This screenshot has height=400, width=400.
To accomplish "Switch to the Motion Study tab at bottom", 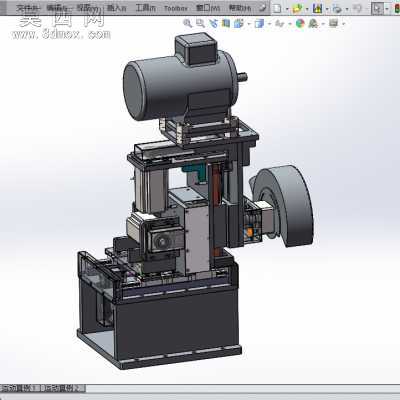I will pyautogui.click(x=64, y=388).
